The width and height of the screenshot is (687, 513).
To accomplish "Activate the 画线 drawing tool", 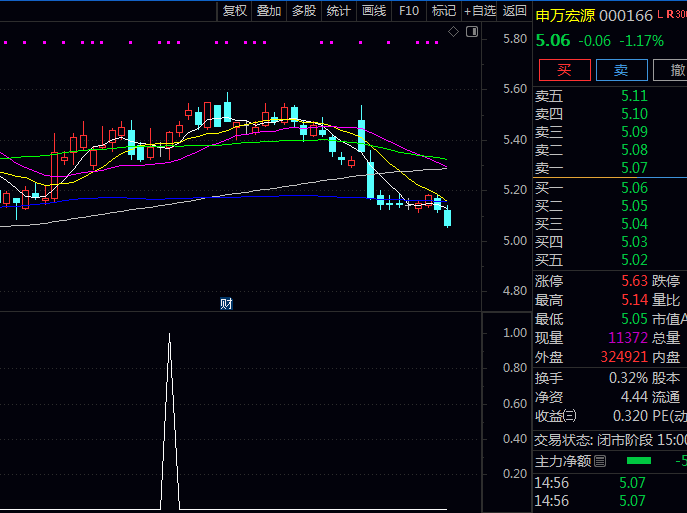I will pos(374,11).
